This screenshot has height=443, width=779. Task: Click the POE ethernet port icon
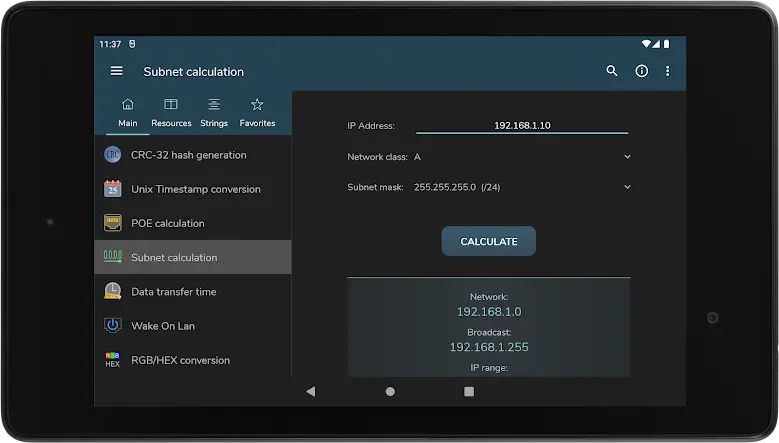click(x=113, y=223)
